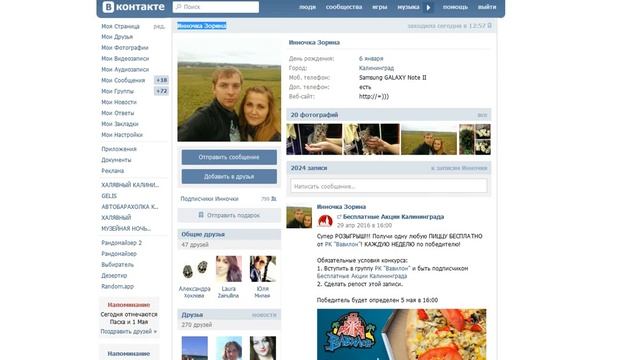The image size is (640, 360).
Task: Open the ХАЛЯВНЫЙ КАЛИНИ... group link
Action: (130, 185)
